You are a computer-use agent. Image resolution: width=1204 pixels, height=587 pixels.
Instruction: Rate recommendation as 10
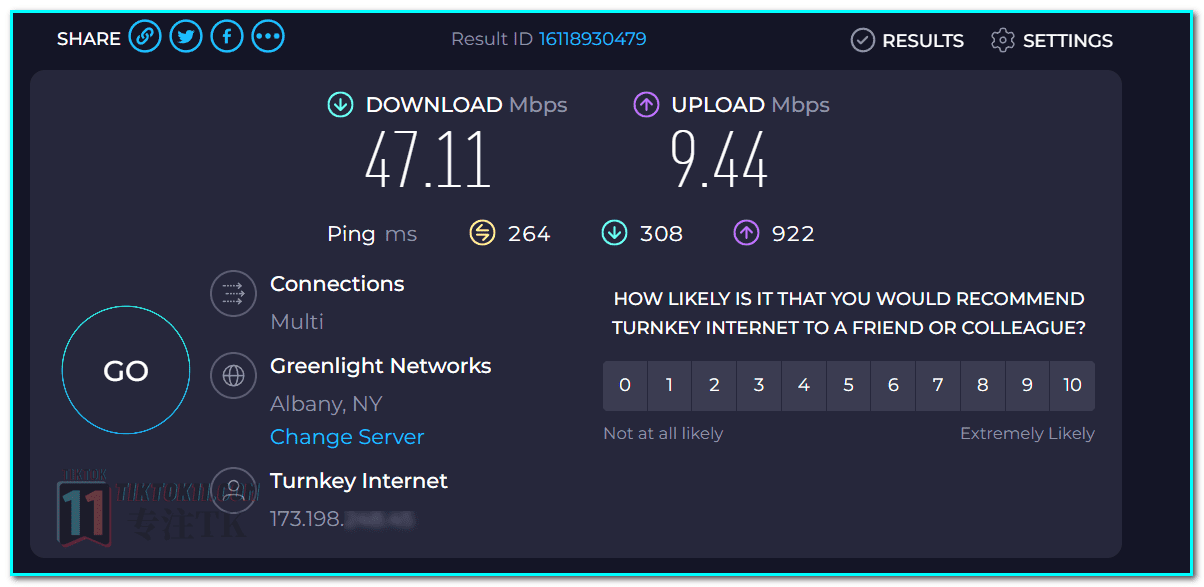[1072, 385]
